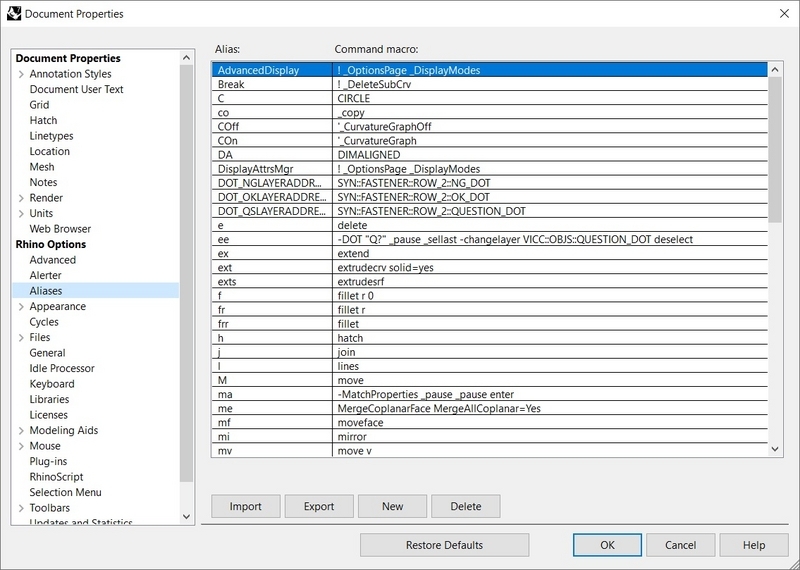Confirm with the OK button

click(607, 545)
